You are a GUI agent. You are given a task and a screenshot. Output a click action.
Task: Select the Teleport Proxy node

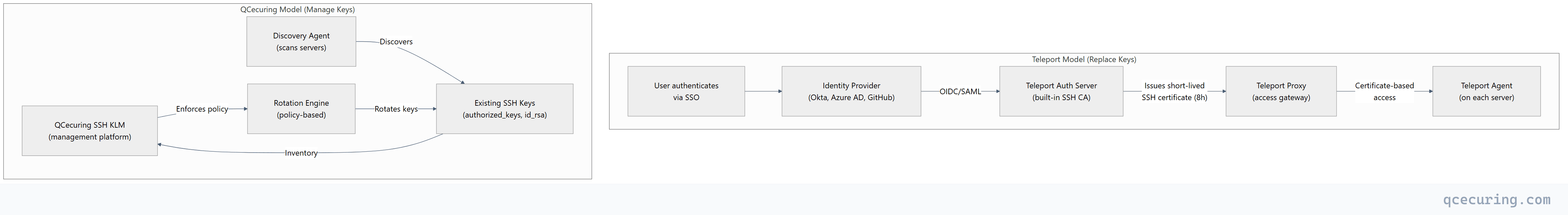pos(1281,91)
